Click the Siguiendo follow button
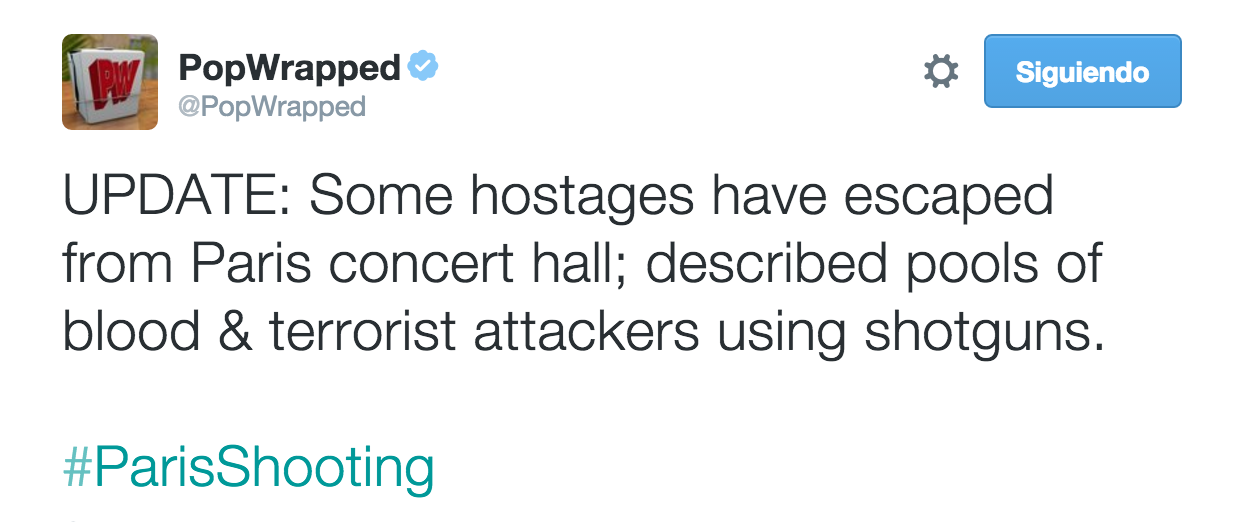This screenshot has width=1242, height=522. pyautogui.click(x=1082, y=71)
